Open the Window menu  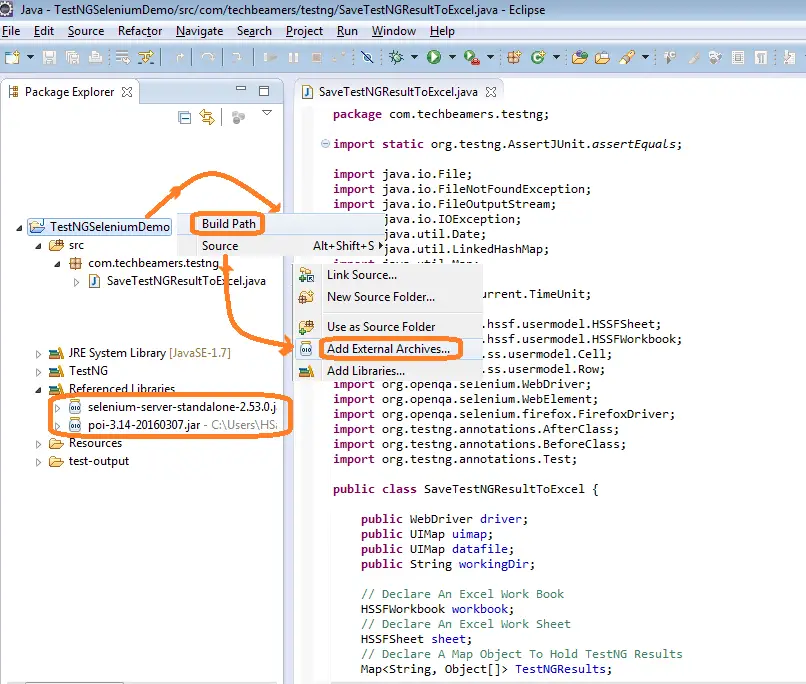[x=393, y=30]
